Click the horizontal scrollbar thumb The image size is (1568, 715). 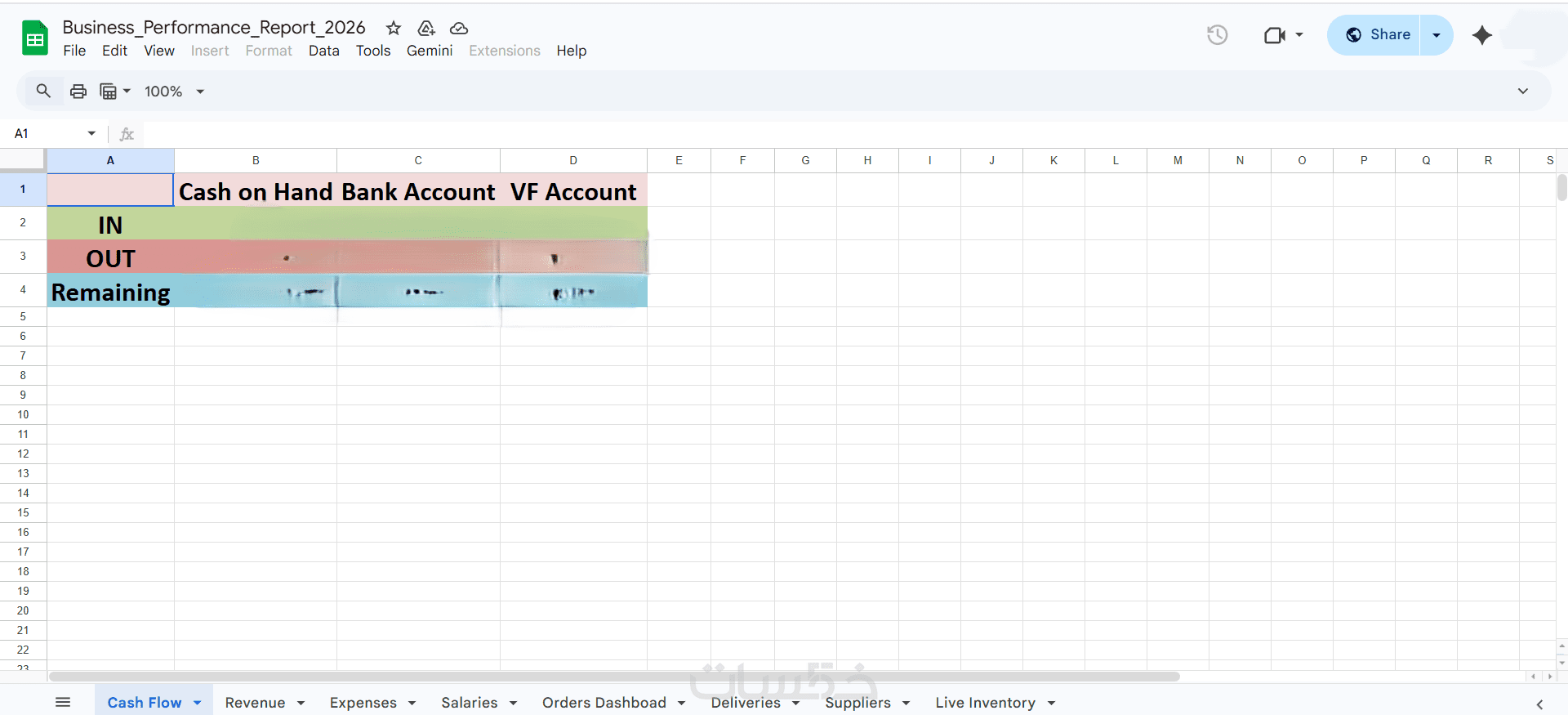coord(614,677)
